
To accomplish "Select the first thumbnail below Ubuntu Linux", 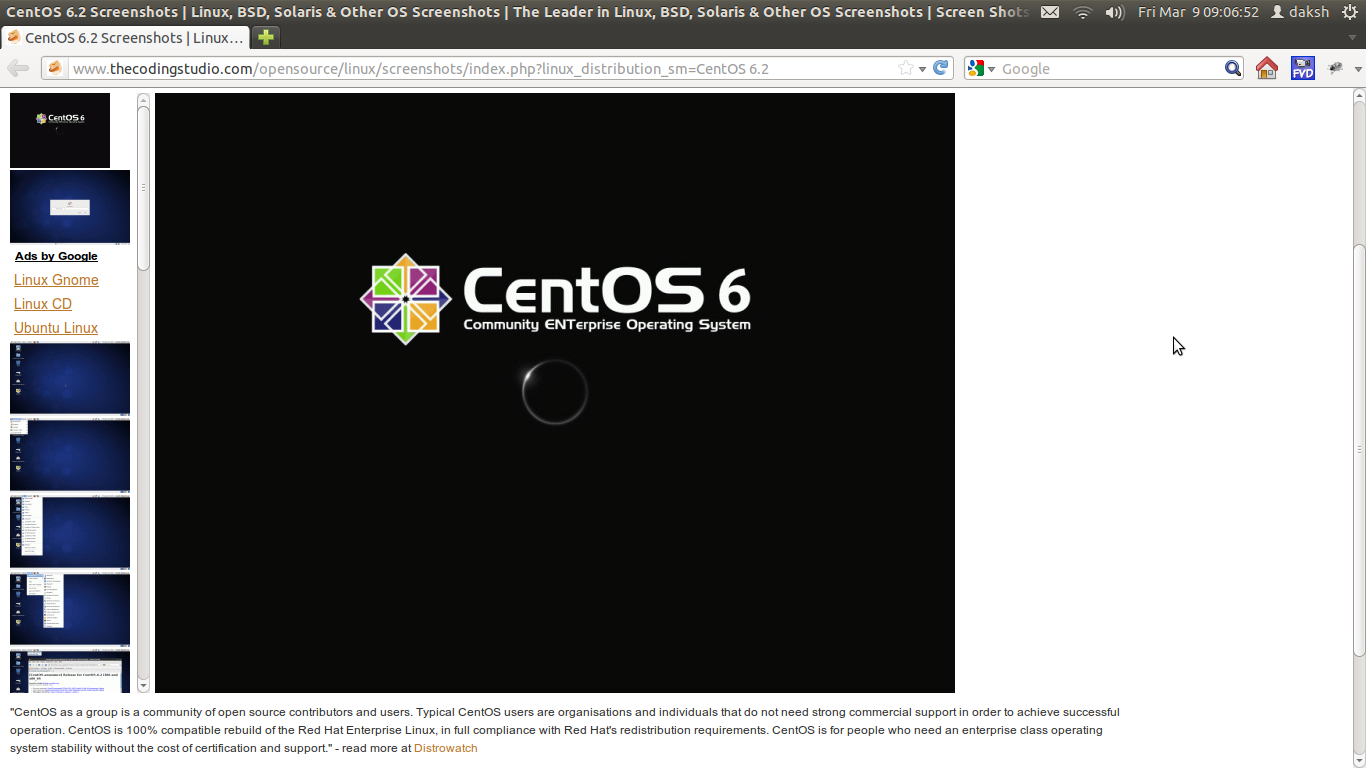I will coord(70,378).
